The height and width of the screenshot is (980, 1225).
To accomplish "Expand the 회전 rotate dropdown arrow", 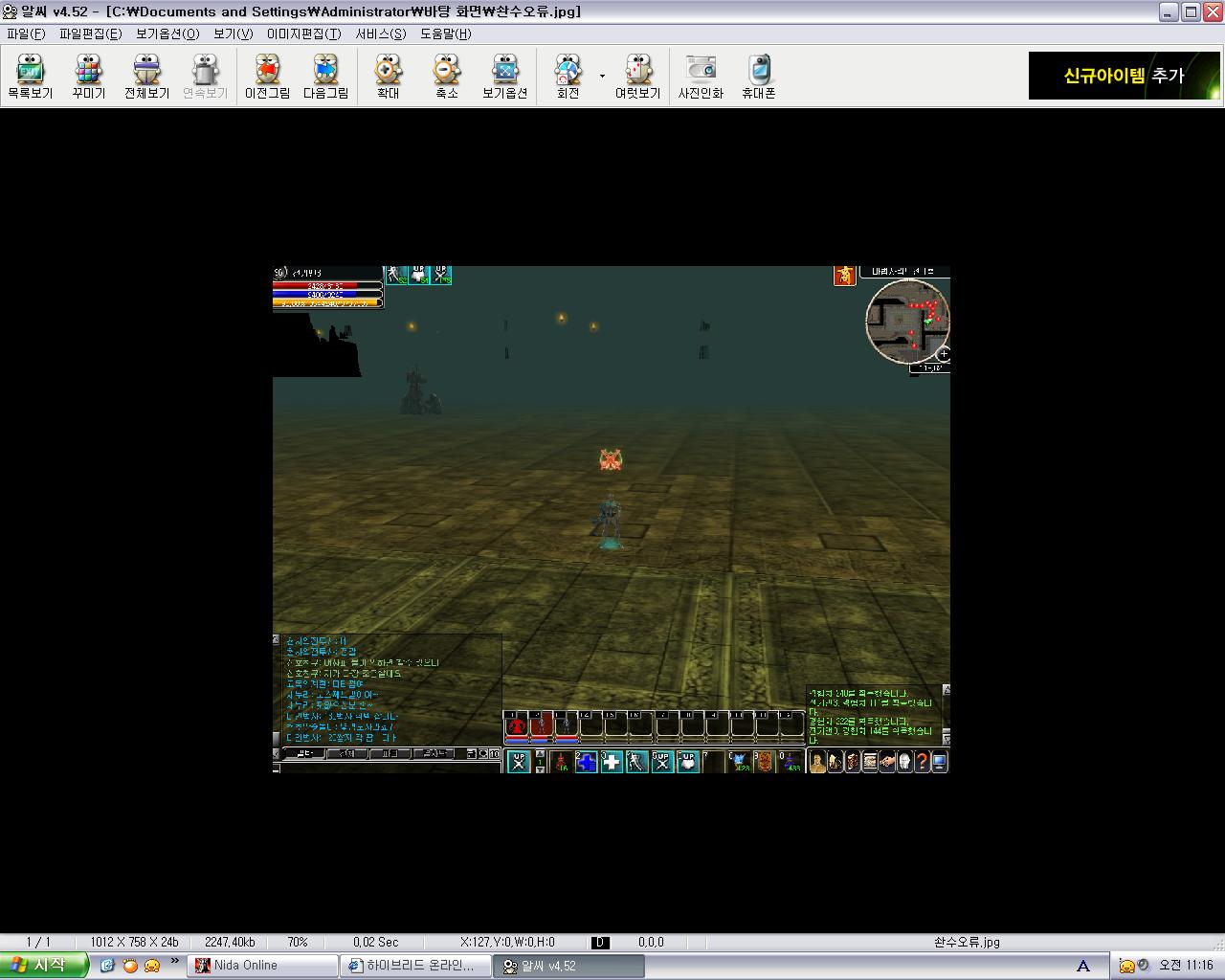I will [x=602, y=76].
